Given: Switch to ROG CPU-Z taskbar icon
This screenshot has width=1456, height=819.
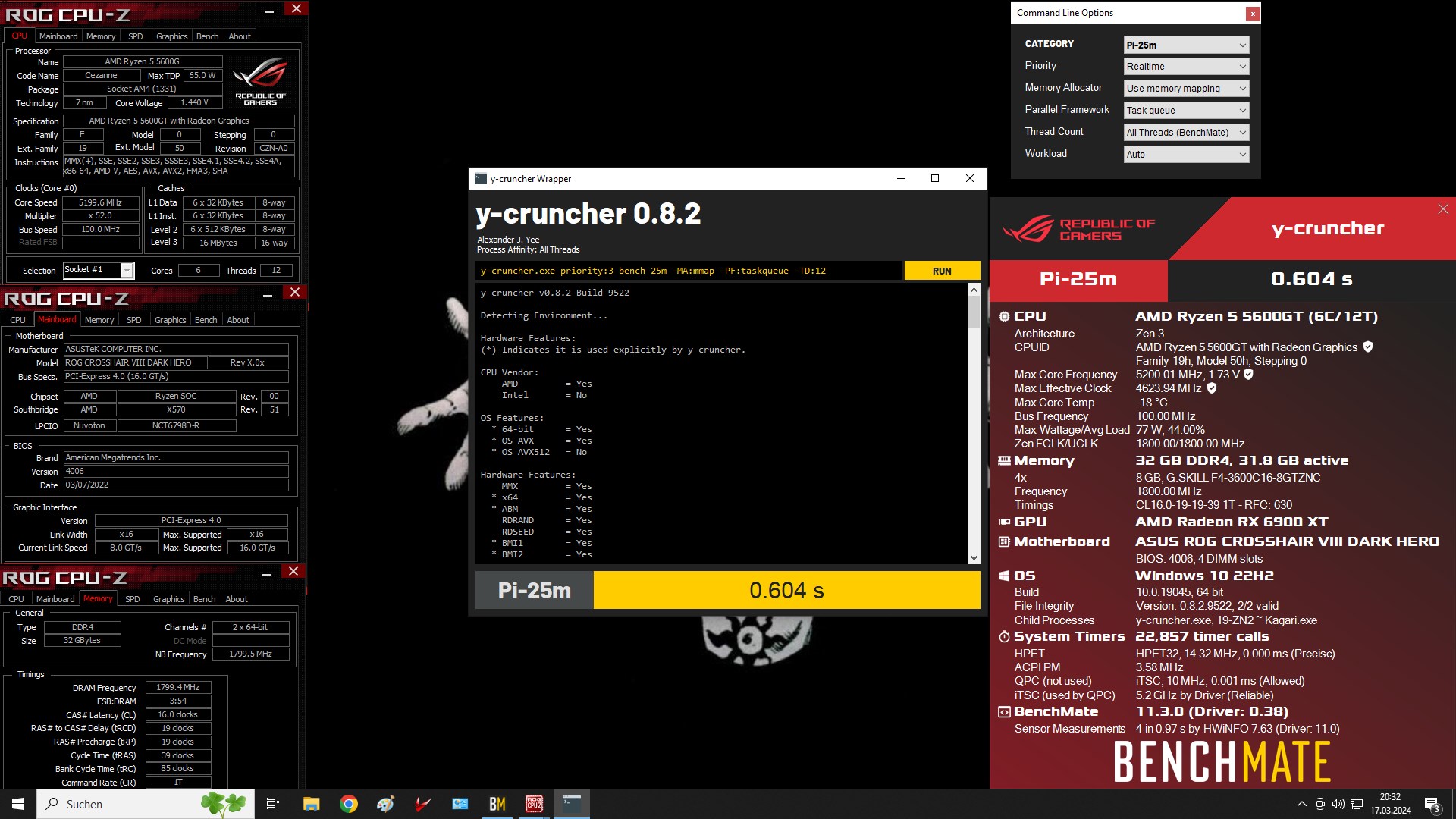Looking at the screenshot, I should (534, 804).
